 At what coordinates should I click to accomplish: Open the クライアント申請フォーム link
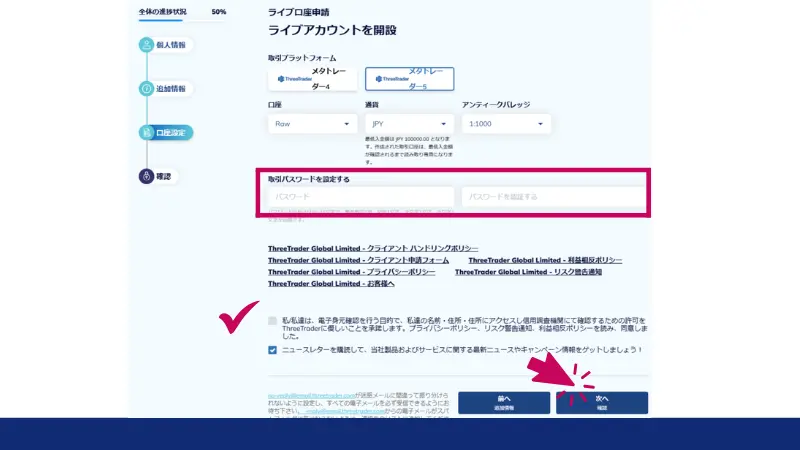pos(358,260)
